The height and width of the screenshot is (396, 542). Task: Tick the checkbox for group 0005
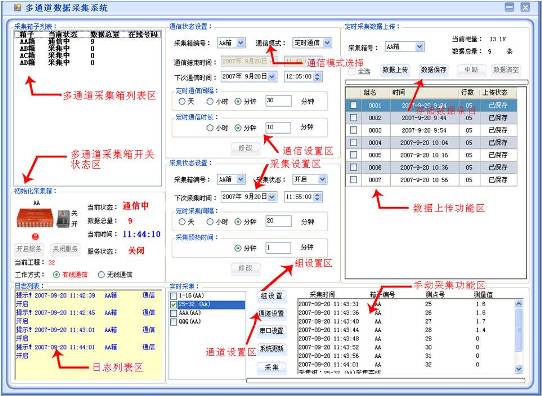pos(353,155)
